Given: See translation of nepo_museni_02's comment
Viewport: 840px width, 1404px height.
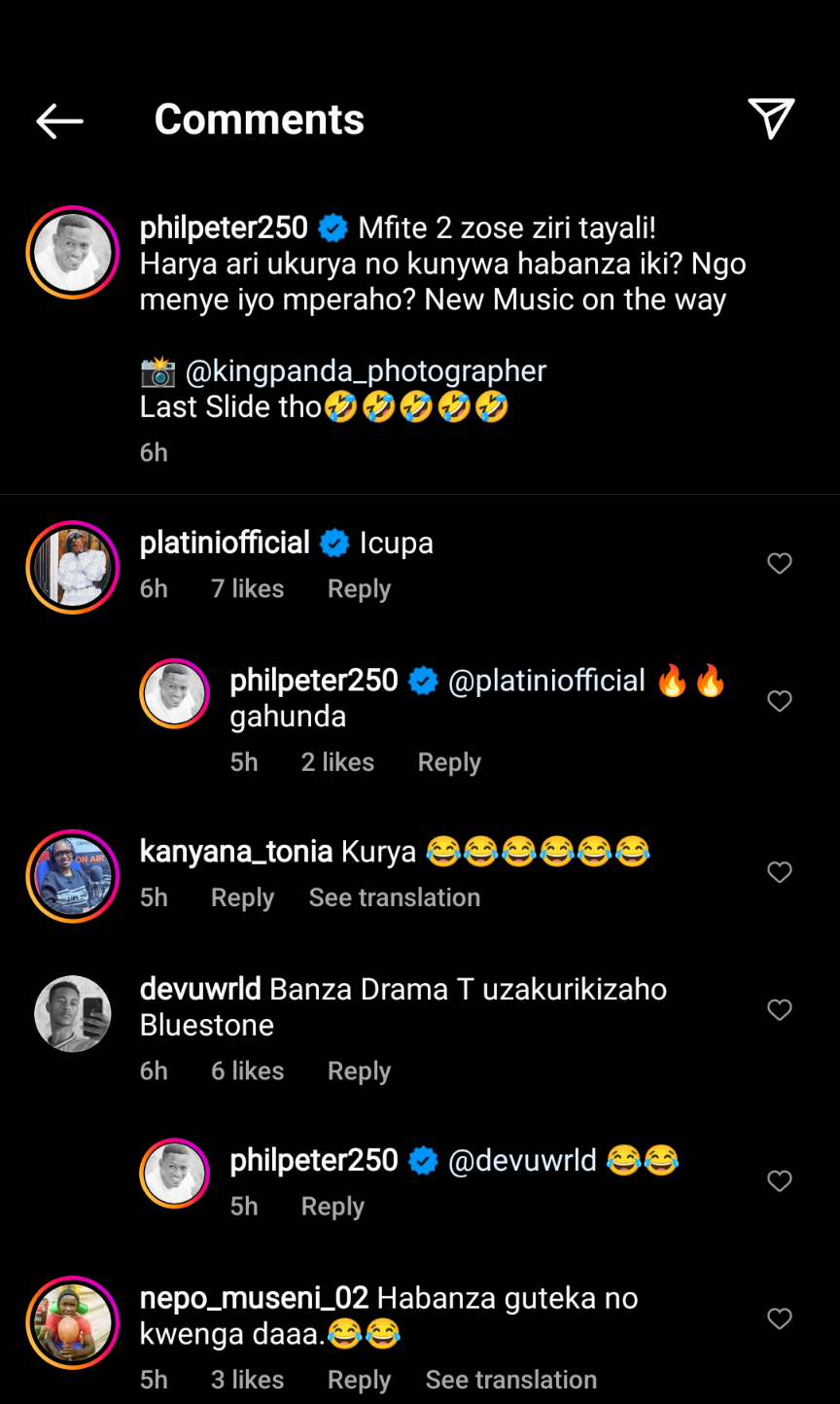Looking at the screenshot, I should [510, 1380].
